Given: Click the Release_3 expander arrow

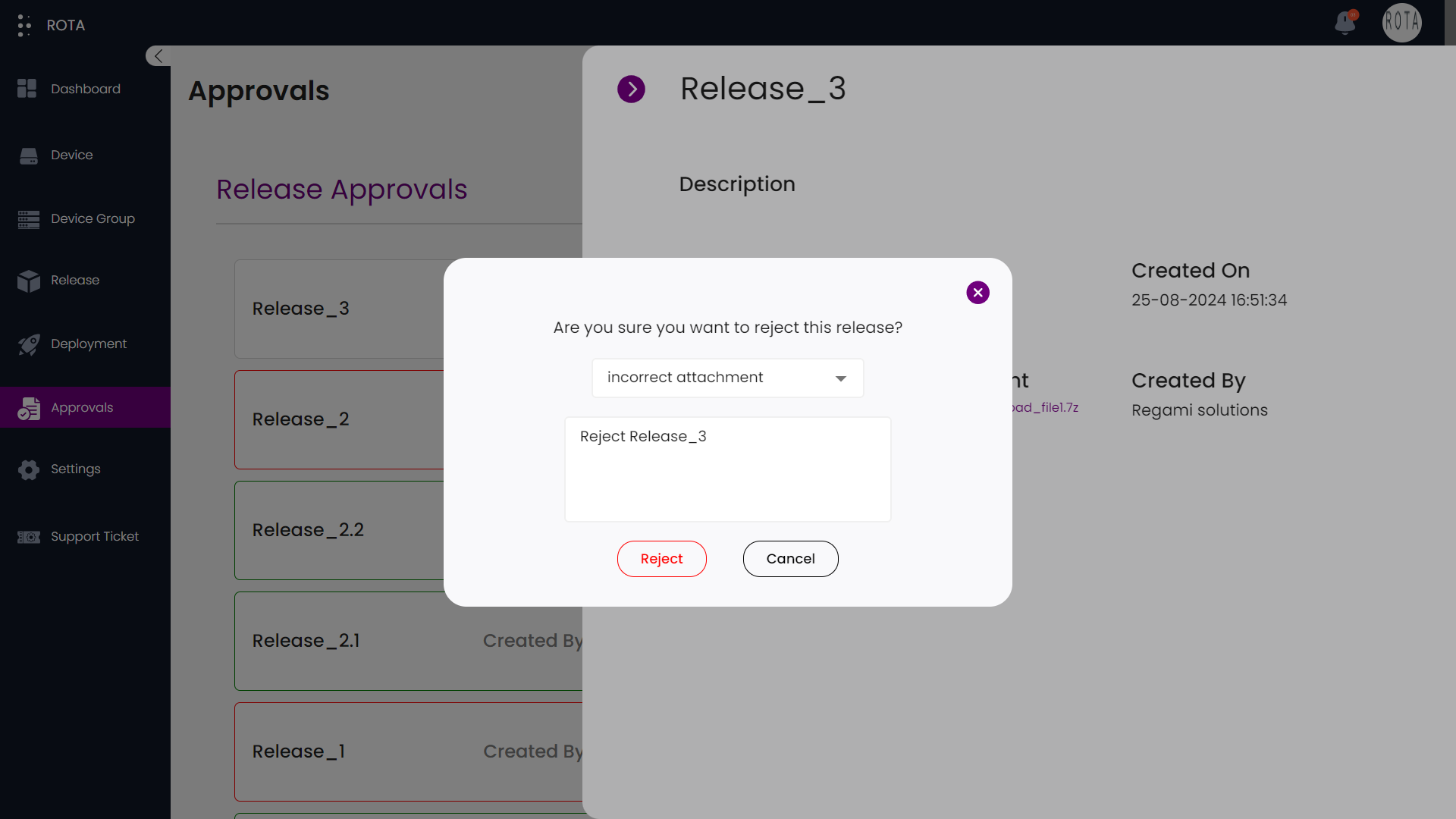Looking at the screenshot, I should pyautogui.click(x=631, y=89).
